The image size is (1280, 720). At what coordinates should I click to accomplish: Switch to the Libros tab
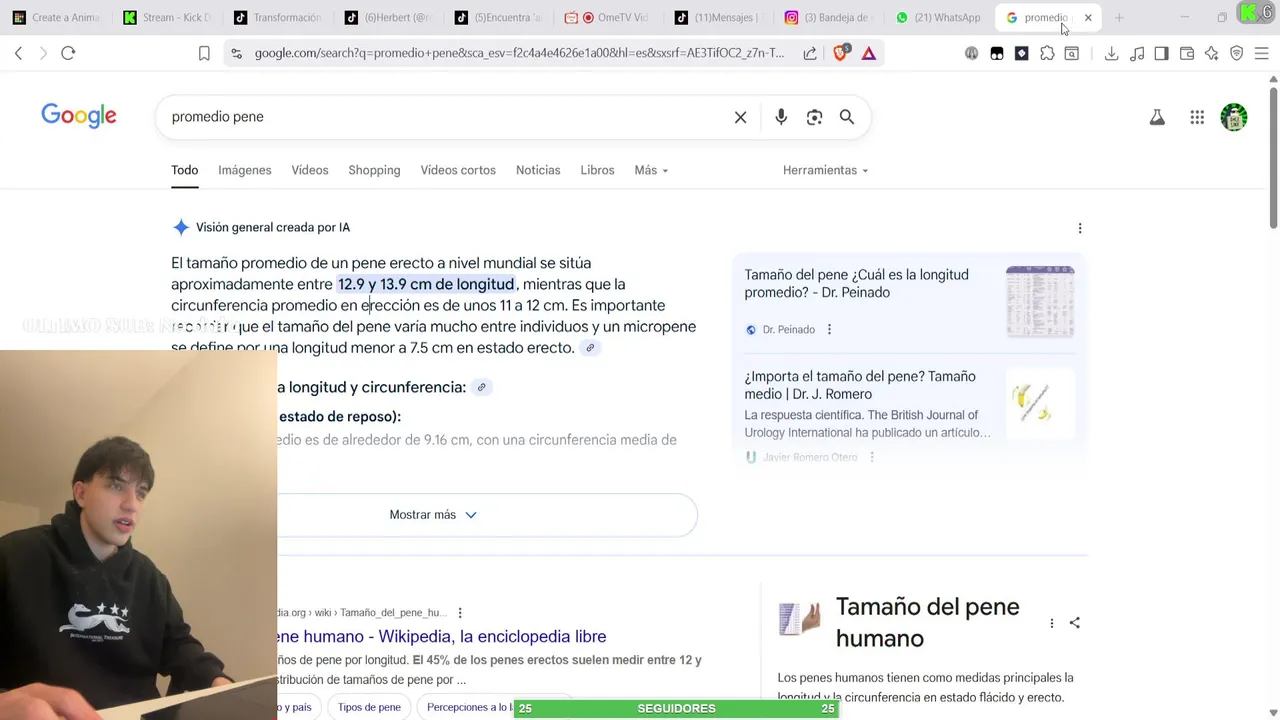(597, 170)
